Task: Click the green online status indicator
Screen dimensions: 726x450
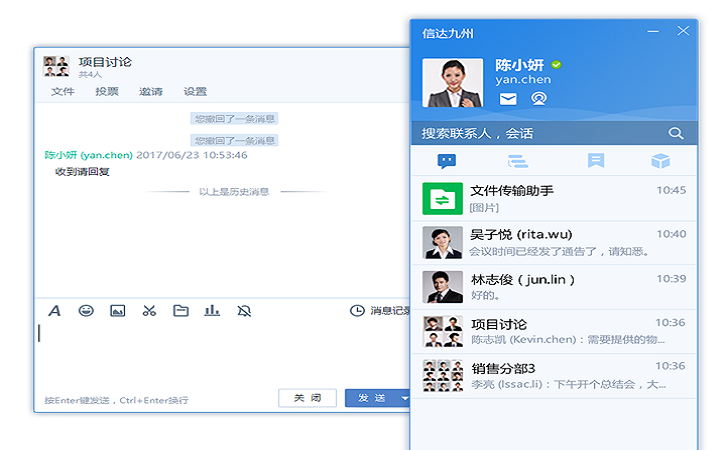Action: [x=557, y=65]
